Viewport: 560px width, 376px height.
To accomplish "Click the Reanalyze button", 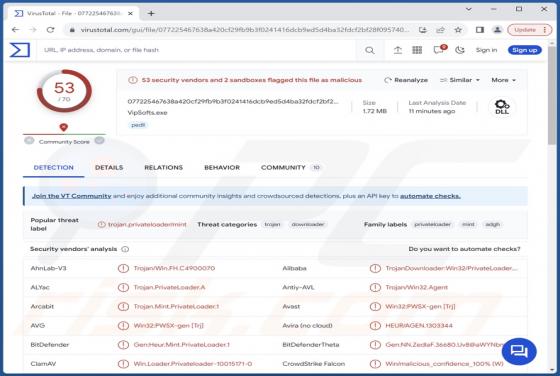I will tap(406, 80).
